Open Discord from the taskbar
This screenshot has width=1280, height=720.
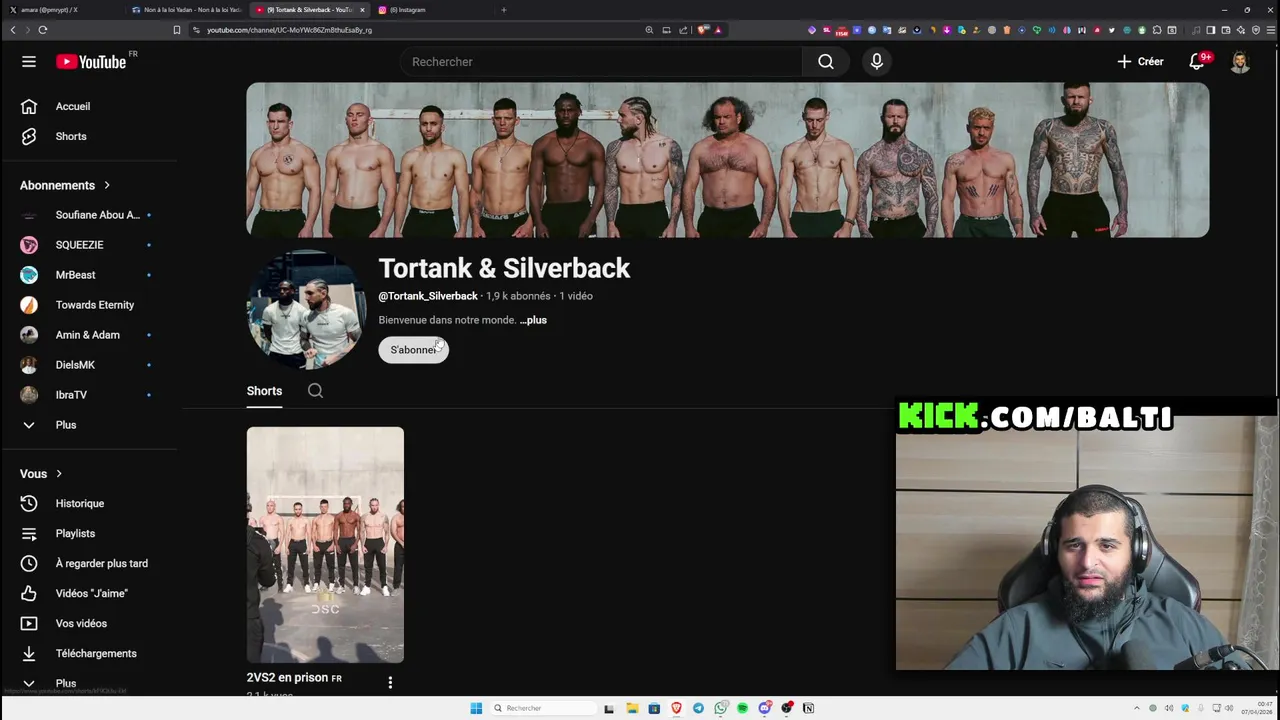(764, 708)
